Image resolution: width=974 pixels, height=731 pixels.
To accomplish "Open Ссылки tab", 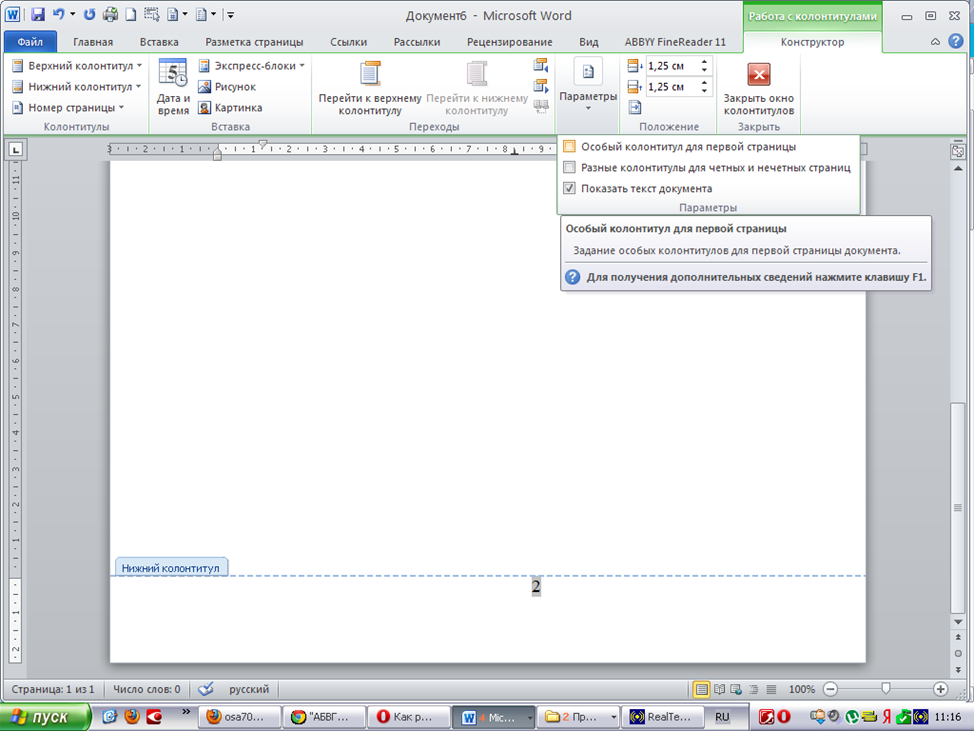I will (x=348, y=42).
